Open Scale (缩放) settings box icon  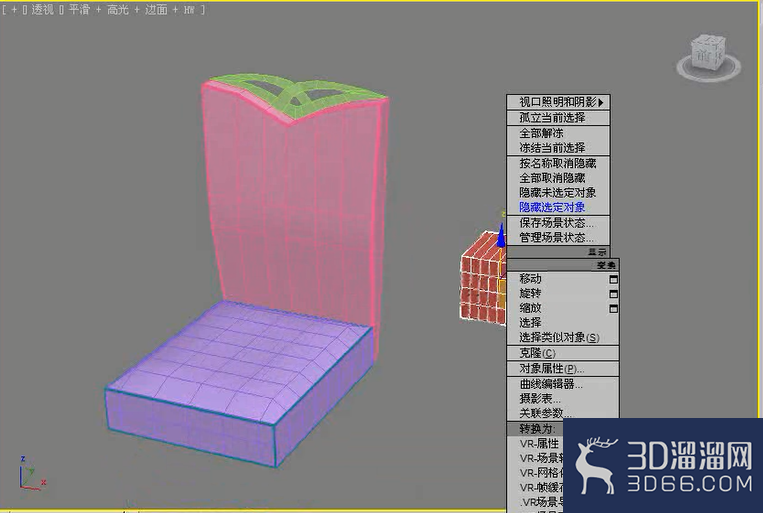click(x=614, y=309)
